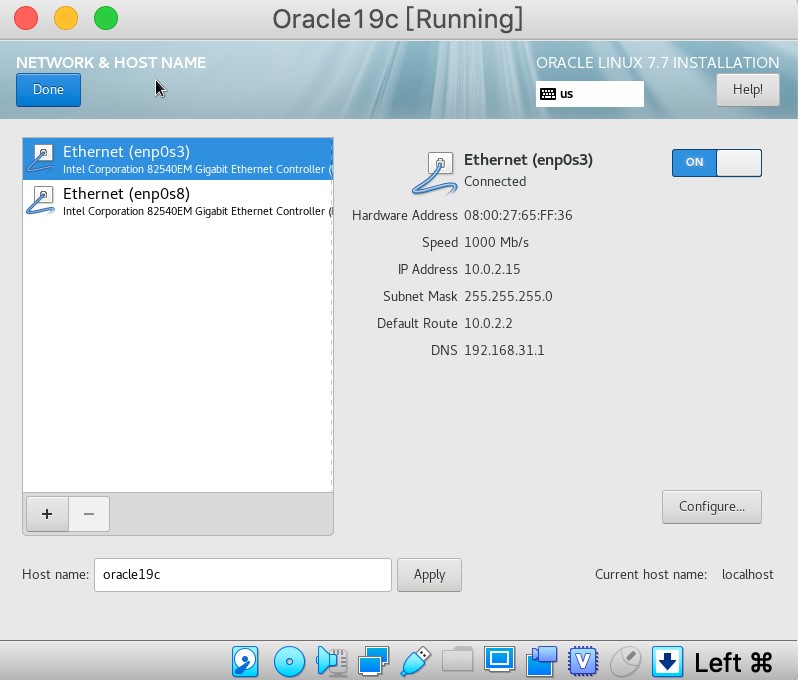Open the shared folders status icon
Viewport: 798px width, 680px height.
click(458, 660)
